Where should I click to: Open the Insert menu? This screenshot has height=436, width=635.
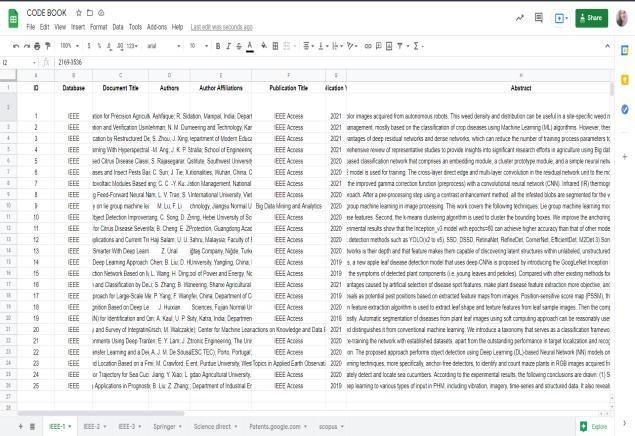pyautogui.click(x=78, y=27)
